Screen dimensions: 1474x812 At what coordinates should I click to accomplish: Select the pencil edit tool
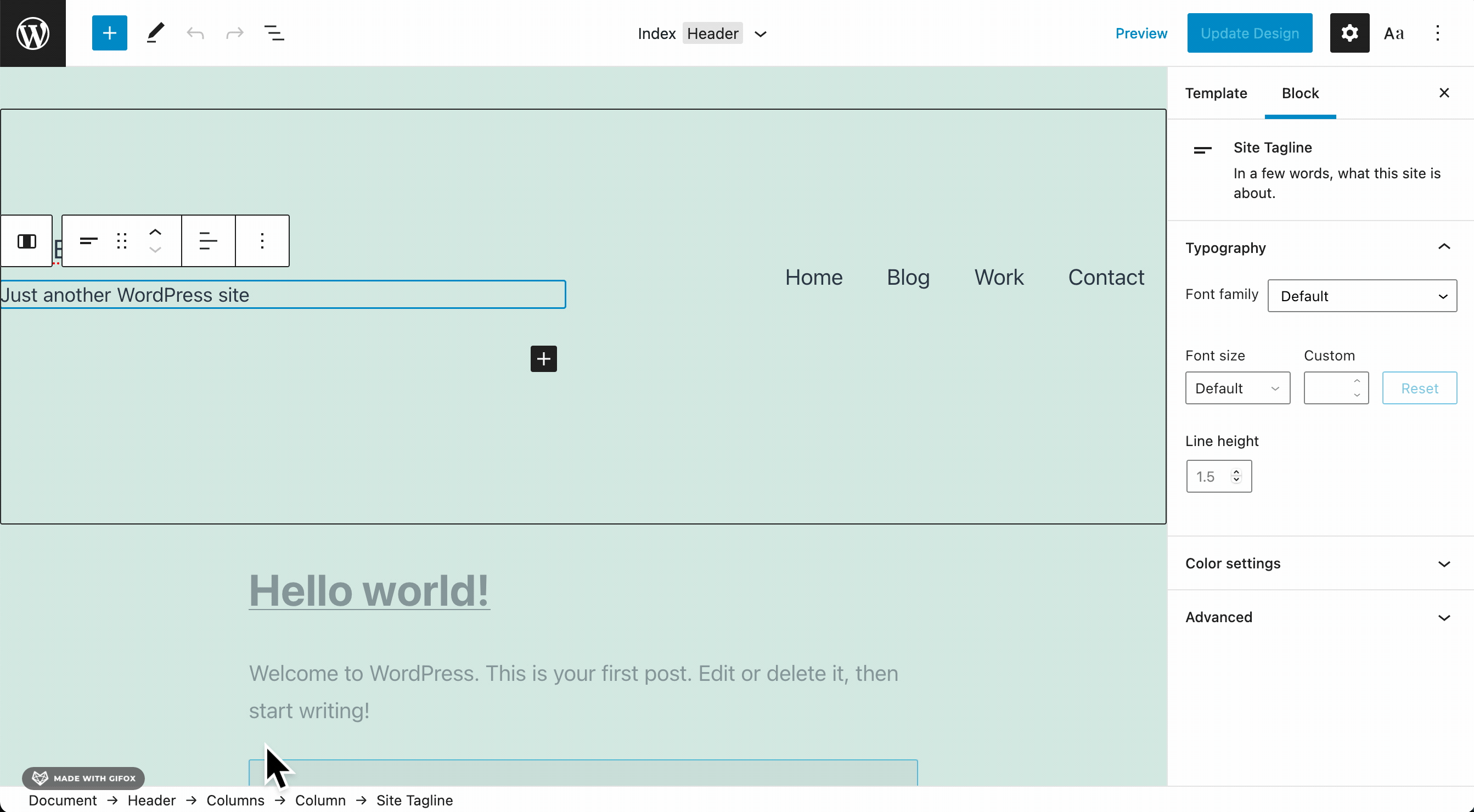click(155, 33)
